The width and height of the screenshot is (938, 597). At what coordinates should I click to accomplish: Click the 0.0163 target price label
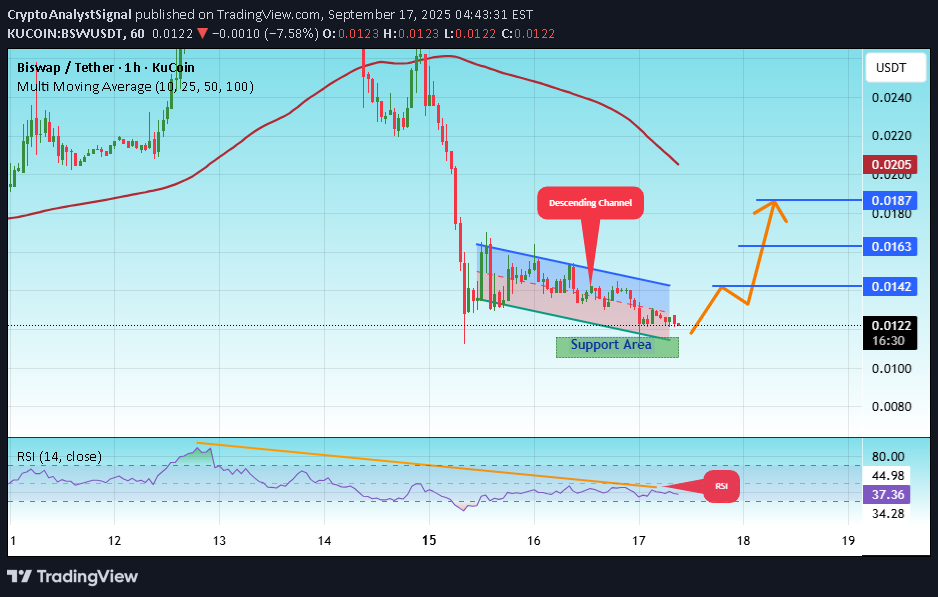891,246
